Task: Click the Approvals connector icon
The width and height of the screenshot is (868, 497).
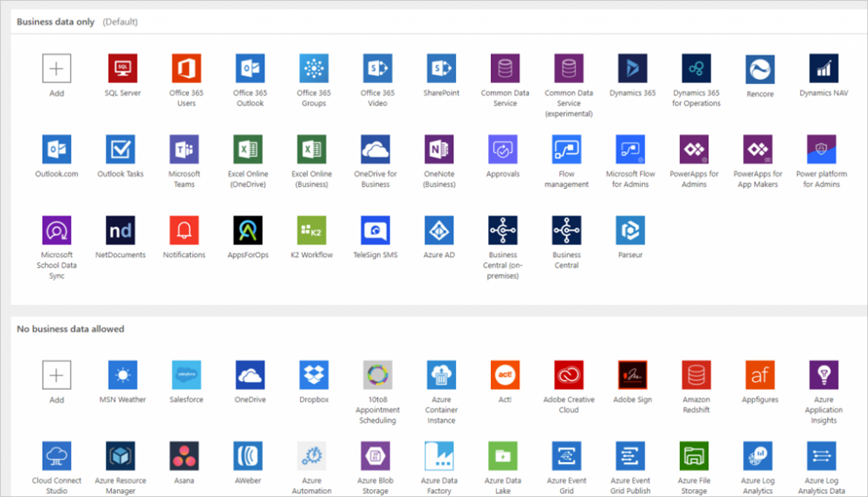Action: 503,149
